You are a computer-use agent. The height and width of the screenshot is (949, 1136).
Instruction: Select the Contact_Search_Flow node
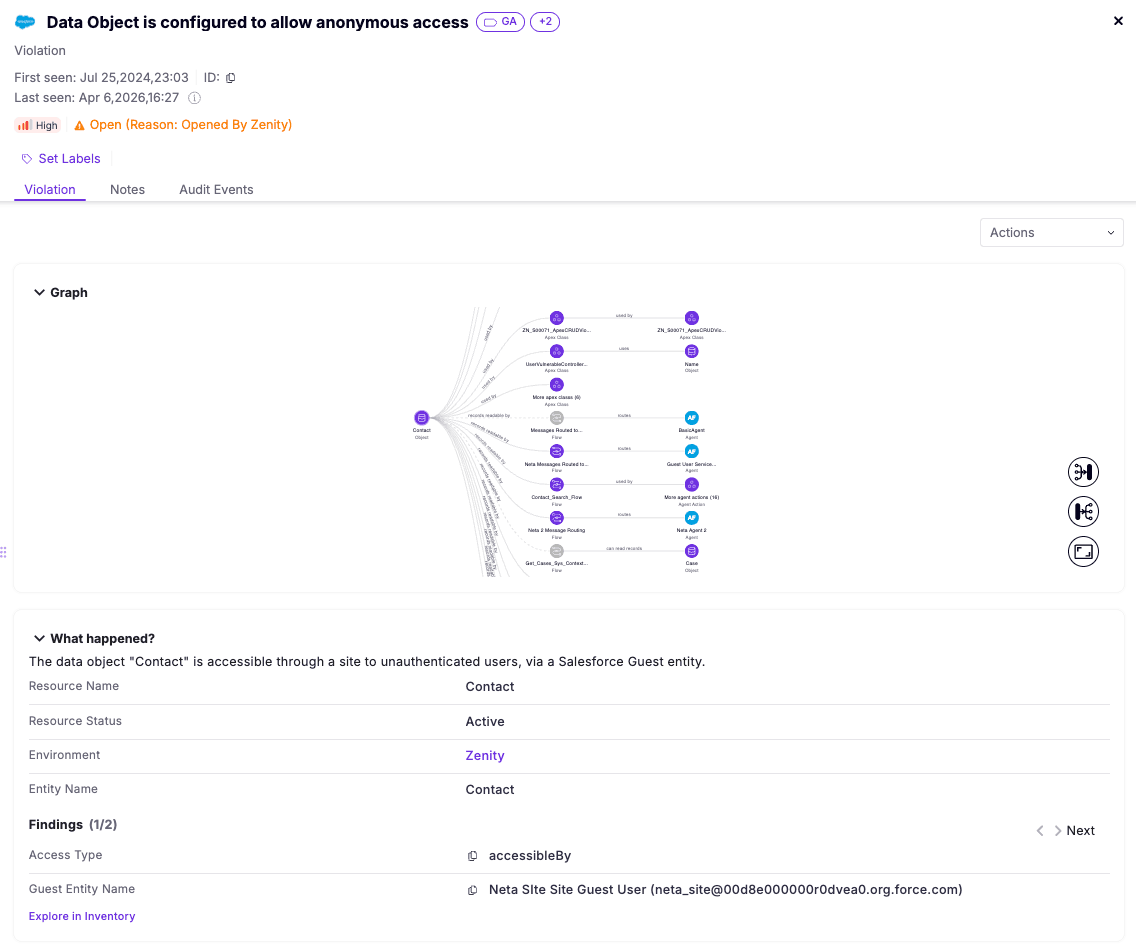pyautogui.click(x=556, y=485)
